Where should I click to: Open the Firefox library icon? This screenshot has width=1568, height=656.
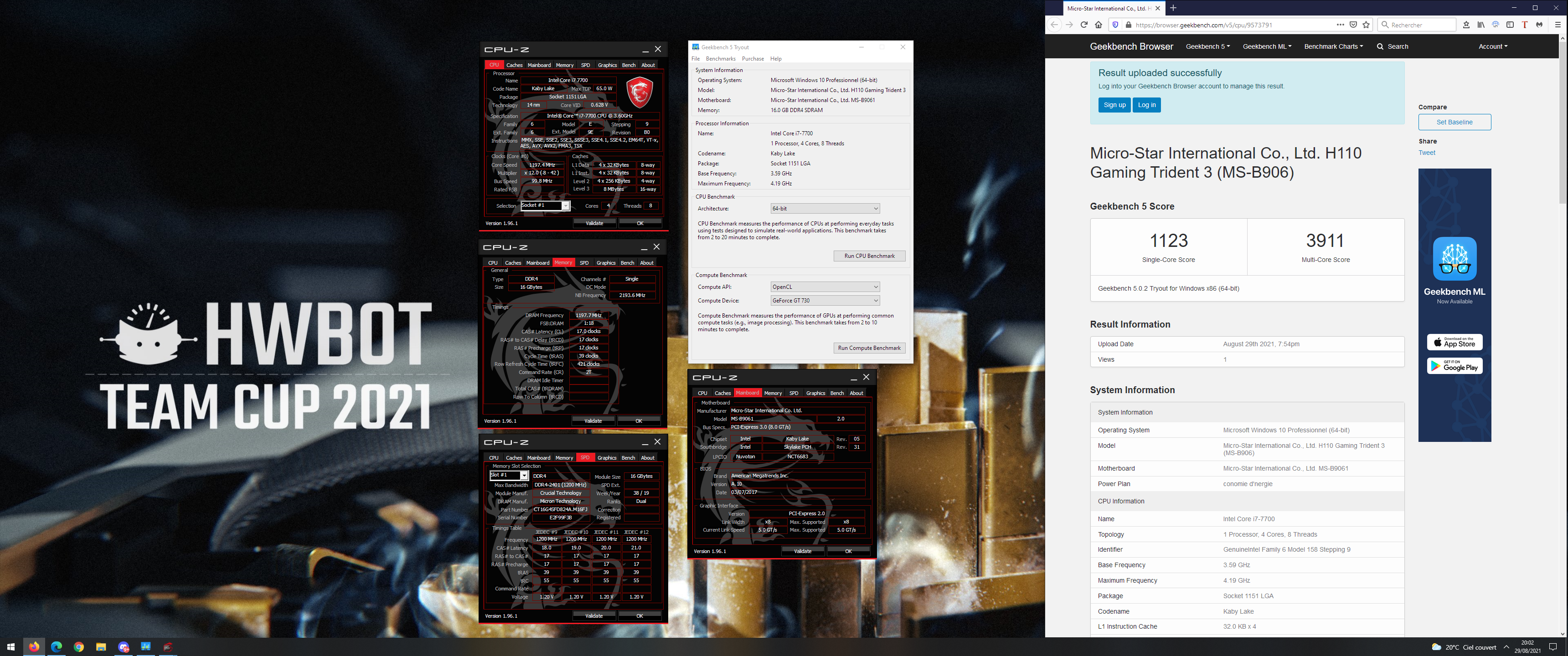[x=1480, y=25]
